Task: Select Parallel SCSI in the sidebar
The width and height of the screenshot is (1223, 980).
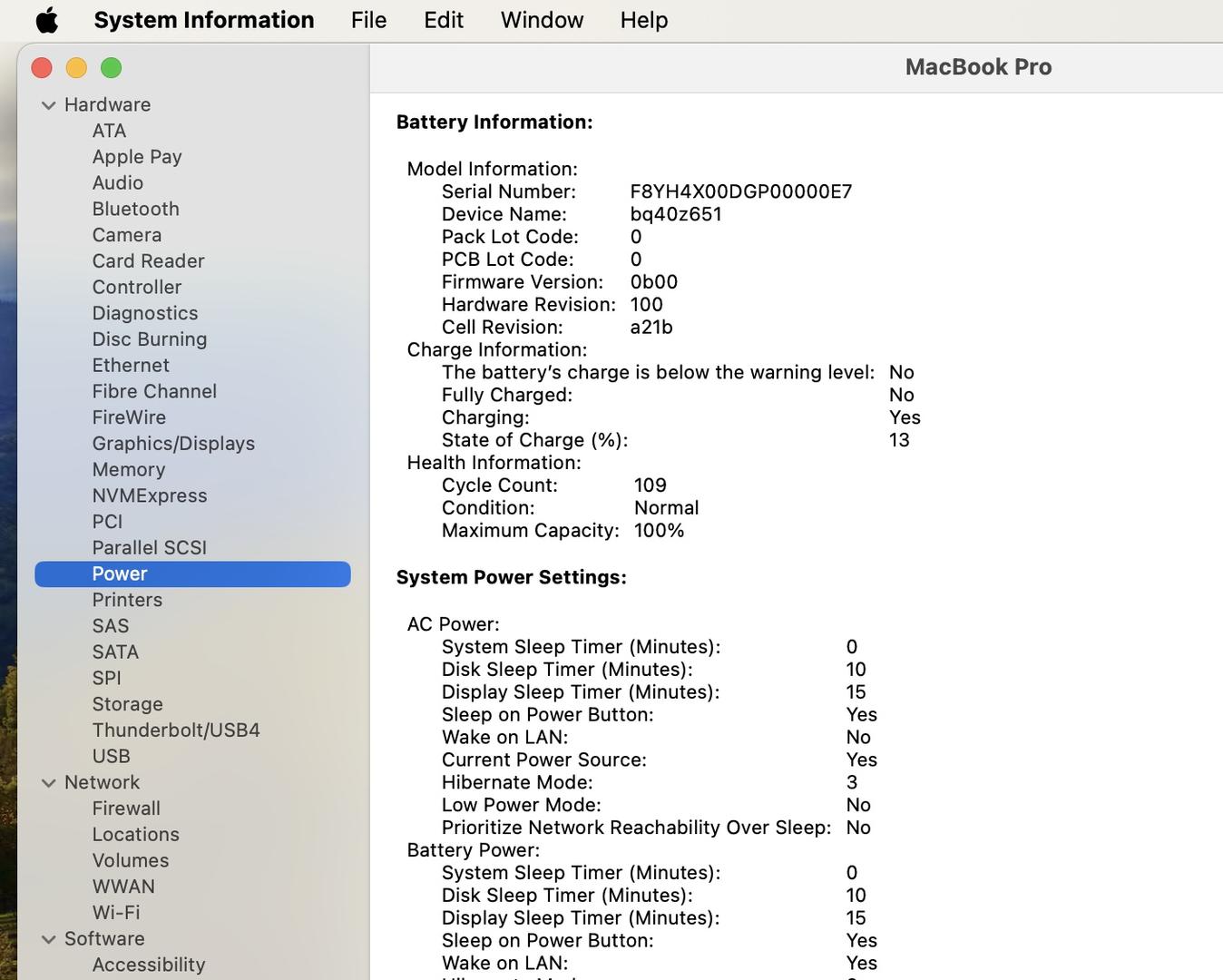Action: tap(150, 548)
